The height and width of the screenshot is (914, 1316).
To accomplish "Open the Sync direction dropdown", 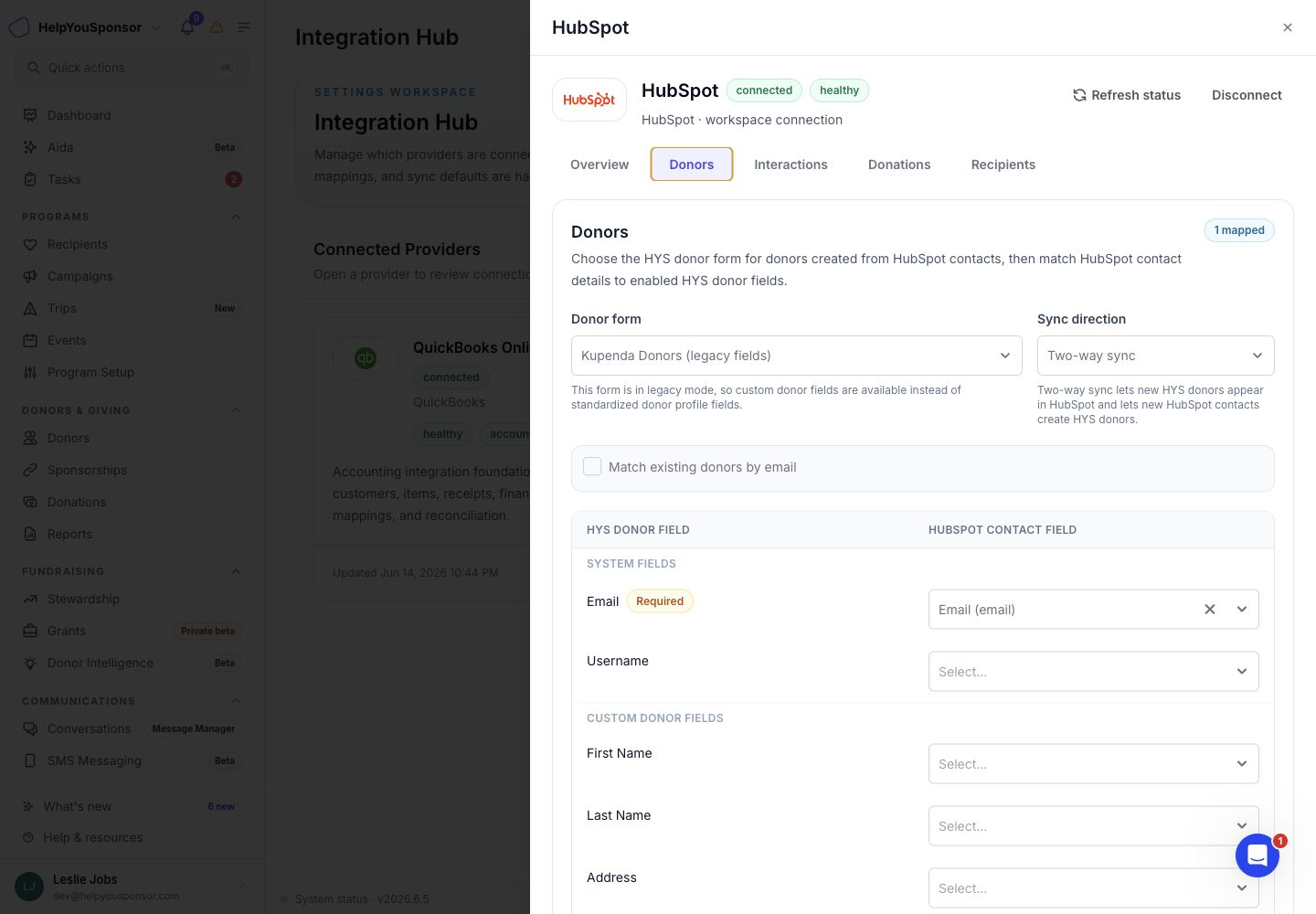I will coord(1156,356).
